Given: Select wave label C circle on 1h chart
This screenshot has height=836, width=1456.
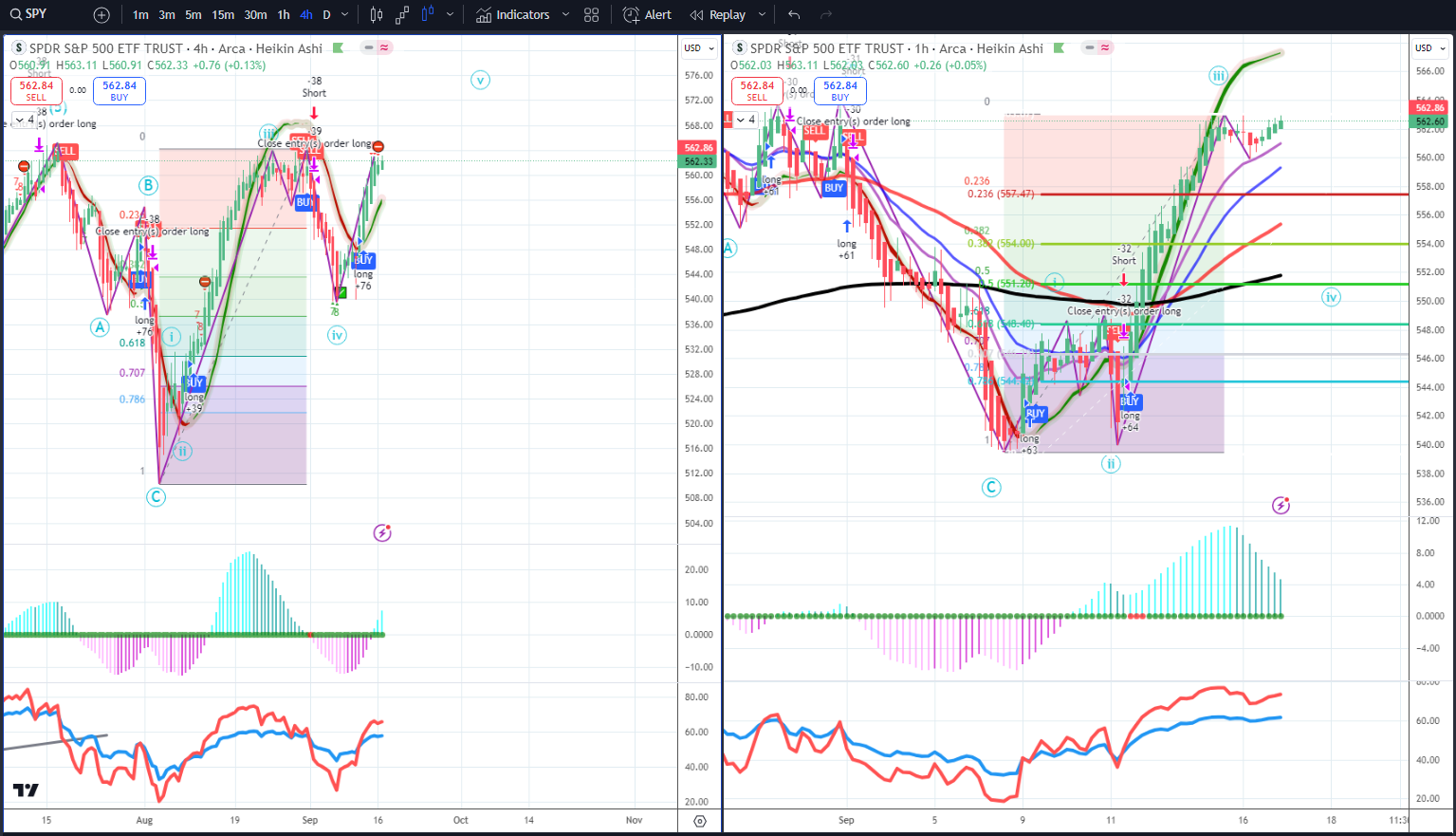Looking at the screenshot, I should click(990, 488).
